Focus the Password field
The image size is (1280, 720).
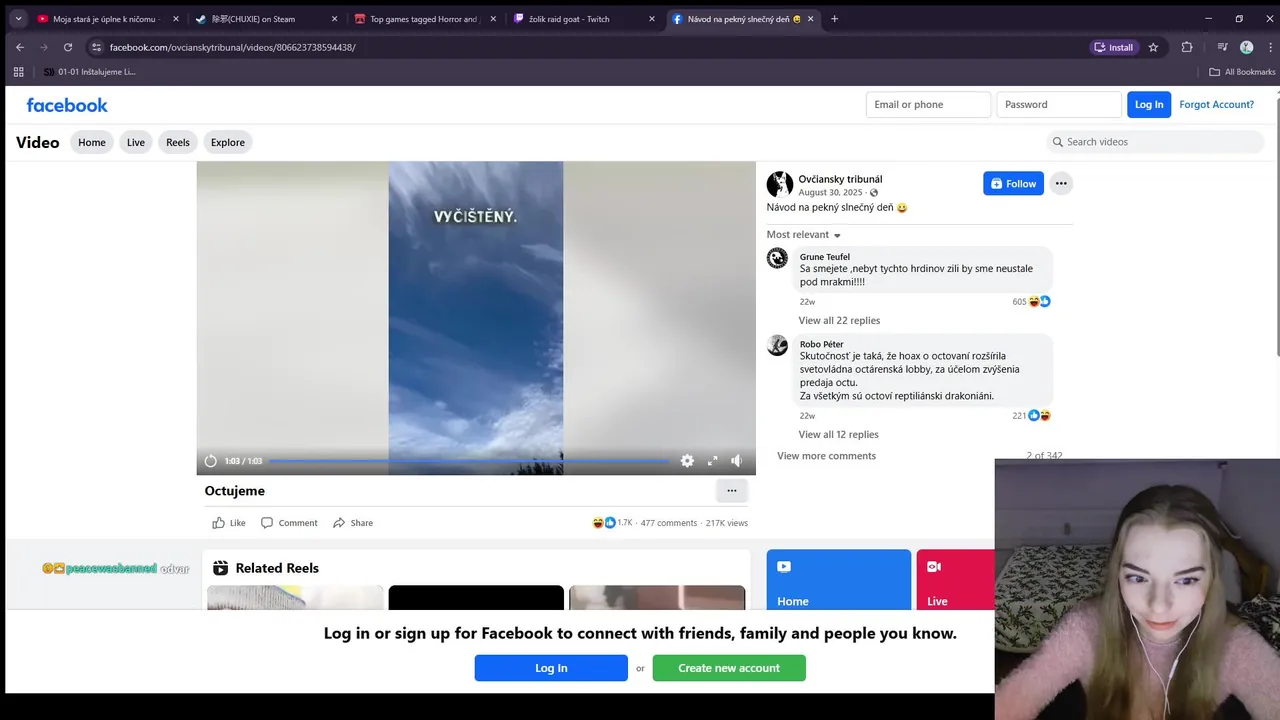tap(1059, 104)
